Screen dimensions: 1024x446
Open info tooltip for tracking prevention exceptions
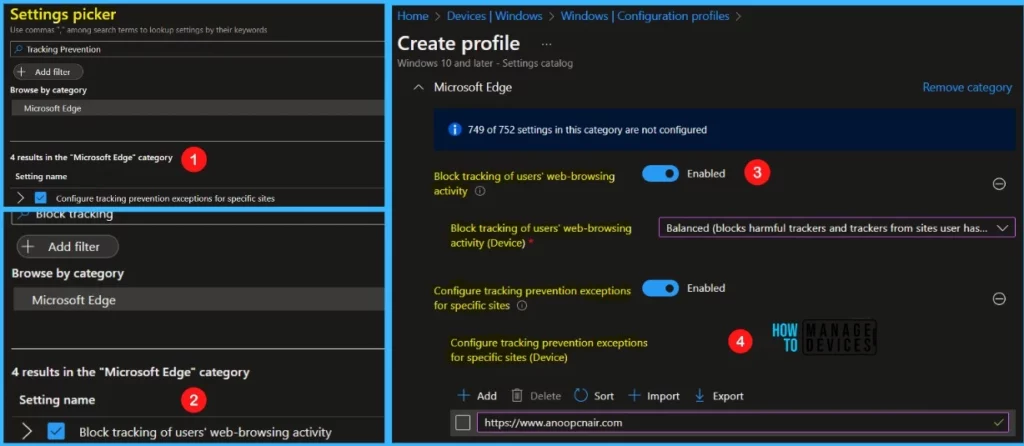522,305
